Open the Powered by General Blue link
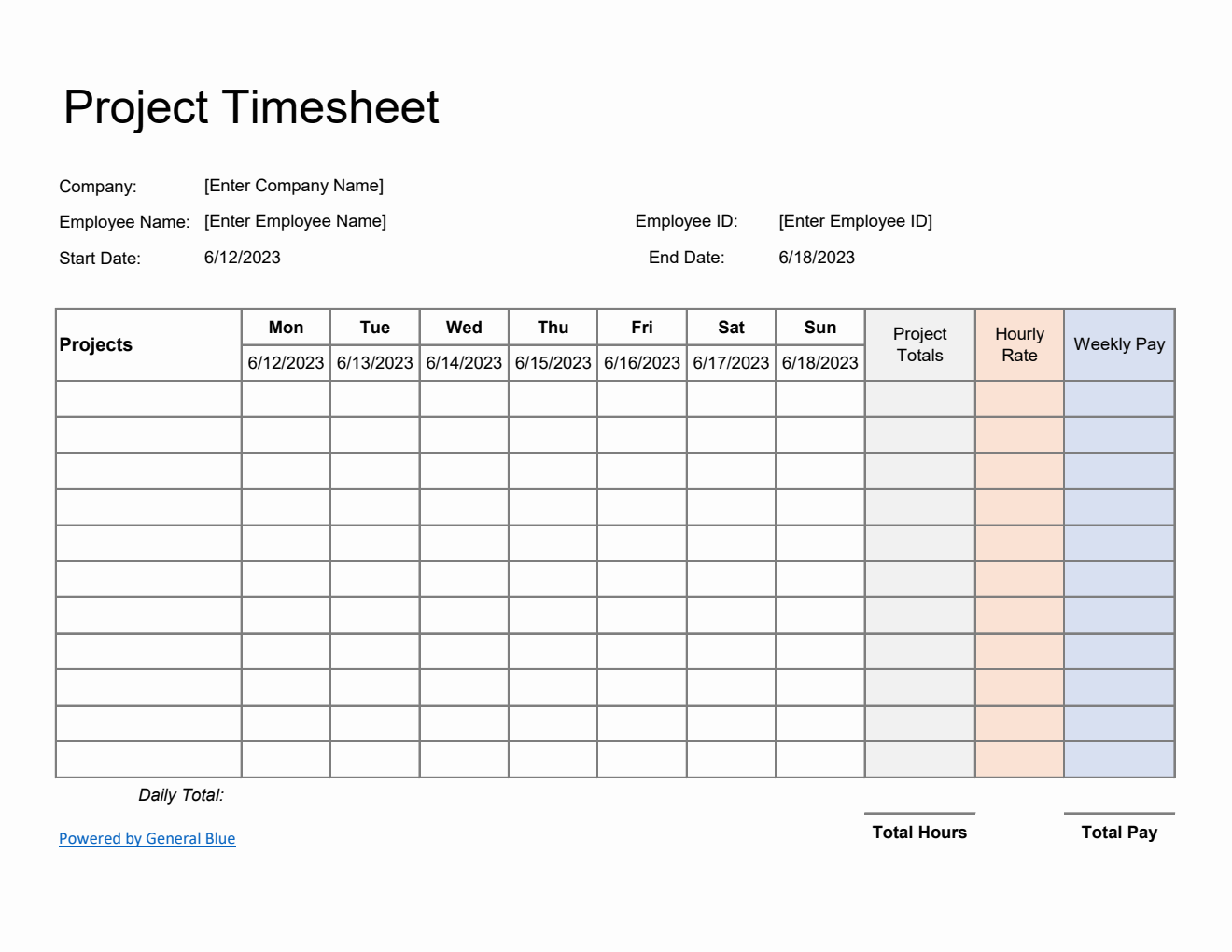This screenshot has height=952, width=1232. coord(147,838)
